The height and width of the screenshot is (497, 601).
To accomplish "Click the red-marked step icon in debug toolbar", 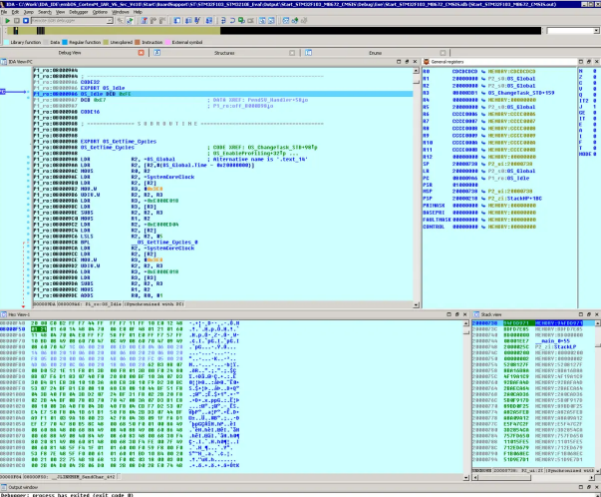I will tap(144, 21).
